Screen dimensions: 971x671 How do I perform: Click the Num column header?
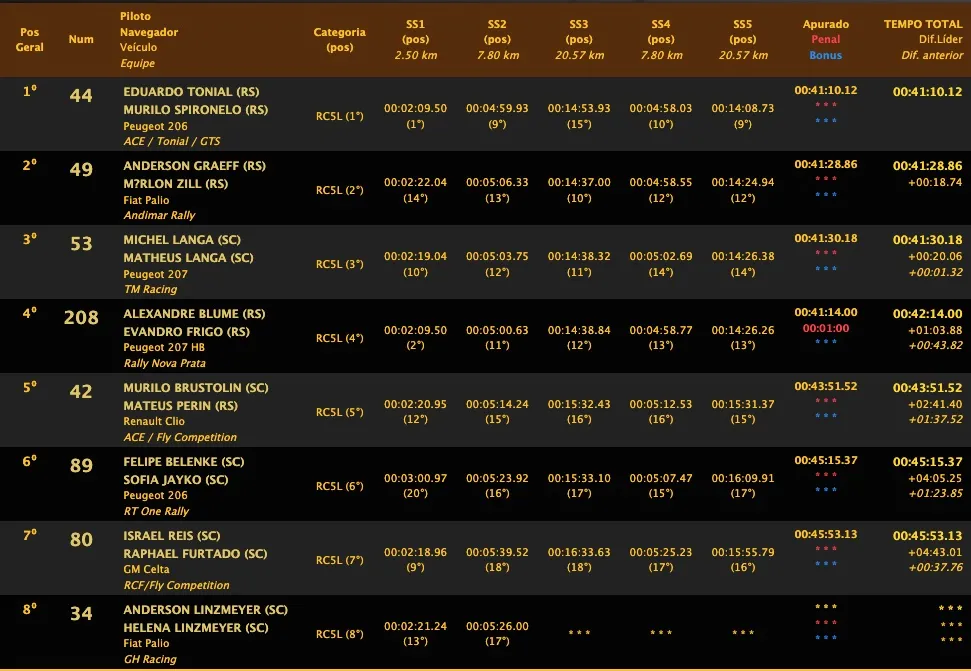tap(81, 40)
